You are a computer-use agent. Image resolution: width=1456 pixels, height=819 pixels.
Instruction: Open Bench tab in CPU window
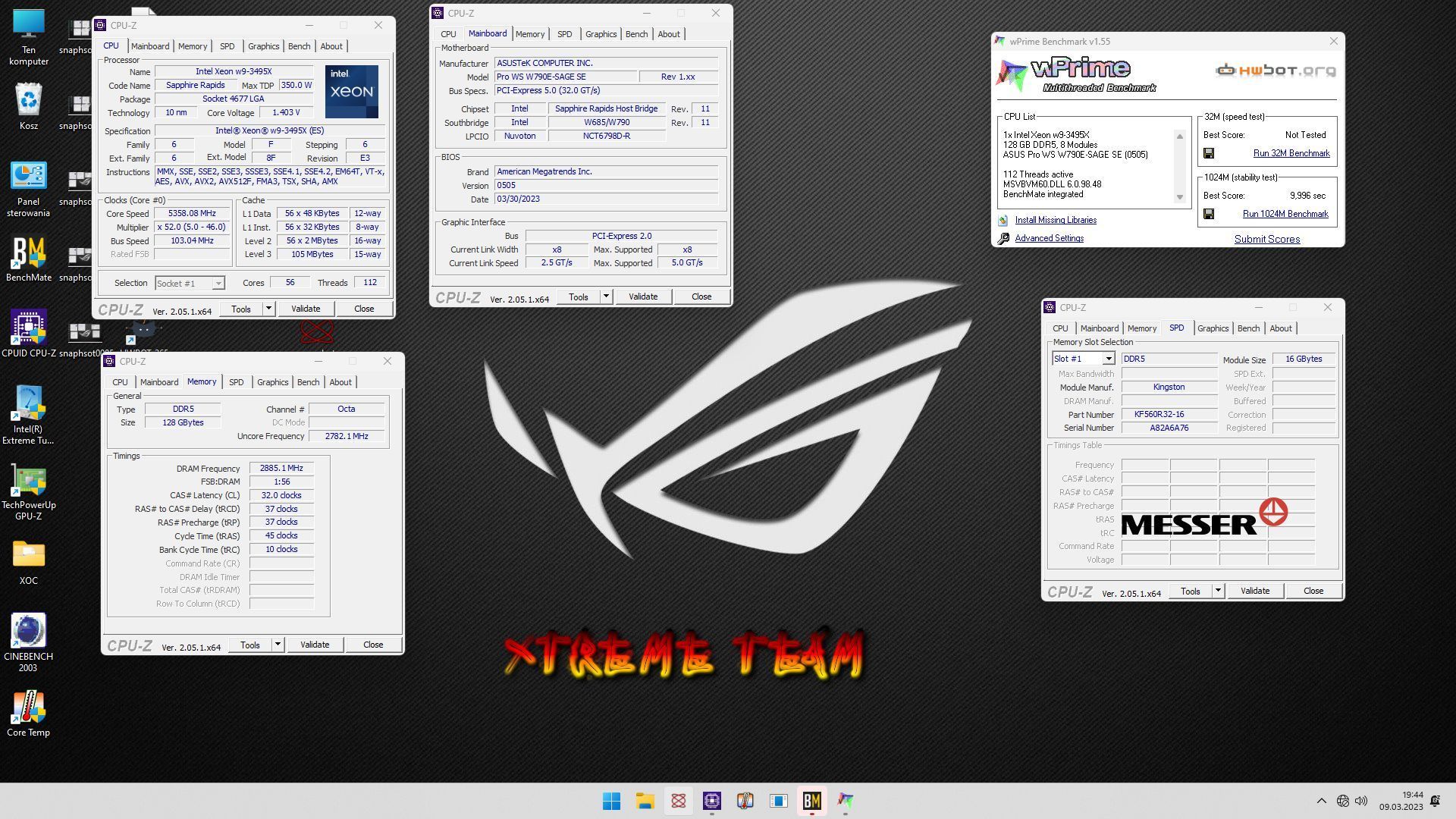[299, 46]
